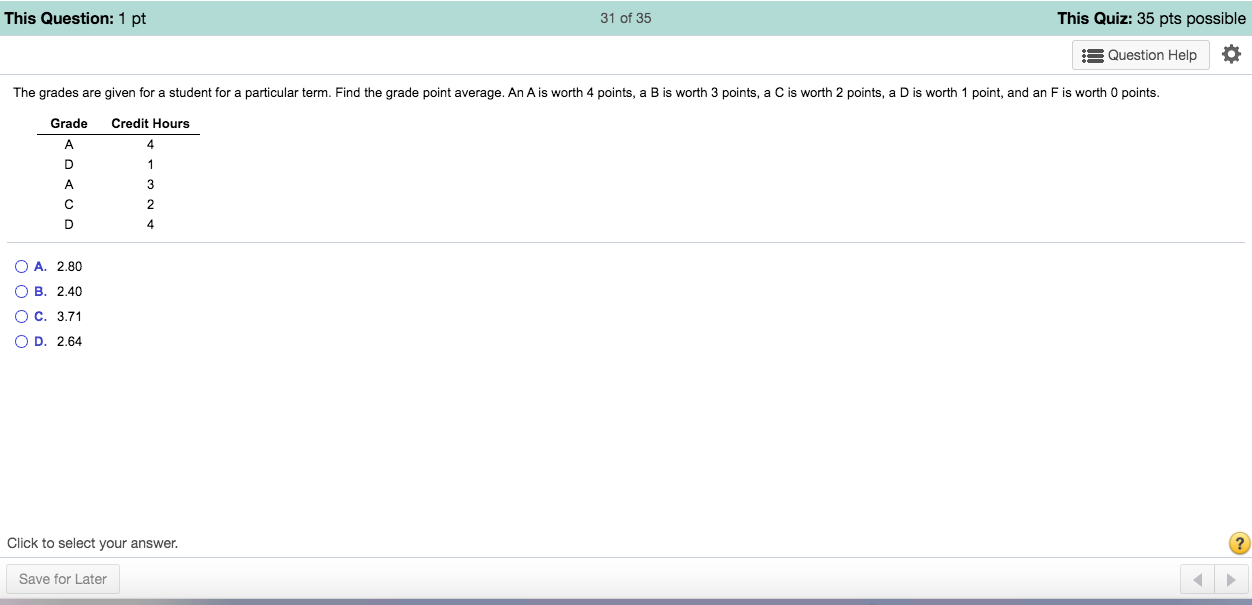Expand options using the settings gear

tap(1231, 54)
